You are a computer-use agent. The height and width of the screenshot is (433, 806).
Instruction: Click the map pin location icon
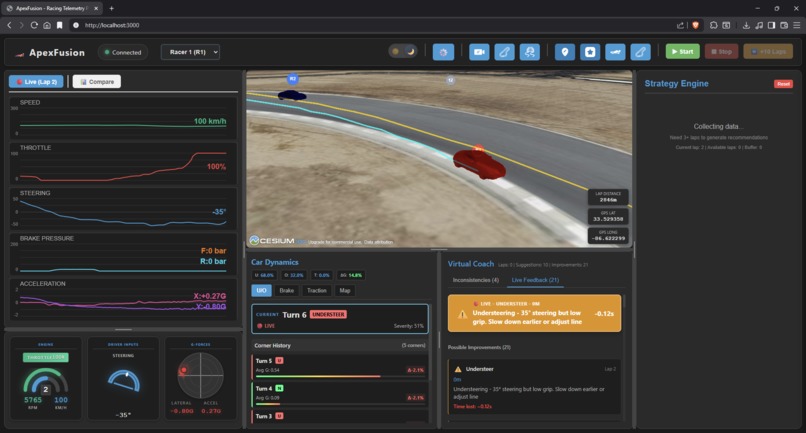(565, 52)
